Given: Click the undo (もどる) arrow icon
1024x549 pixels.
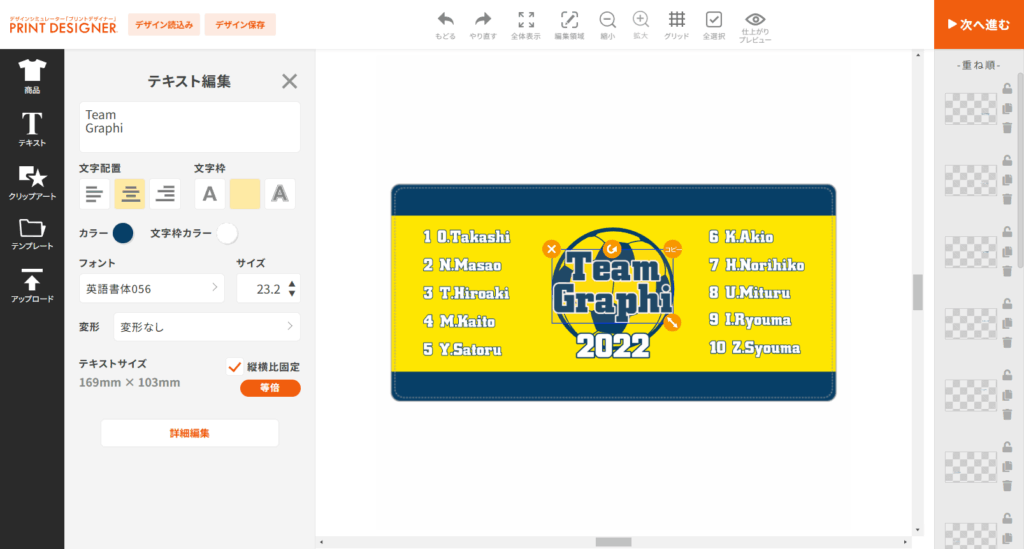Looking at the screenshot, I should pyautogui.click(x=445, y=19).
